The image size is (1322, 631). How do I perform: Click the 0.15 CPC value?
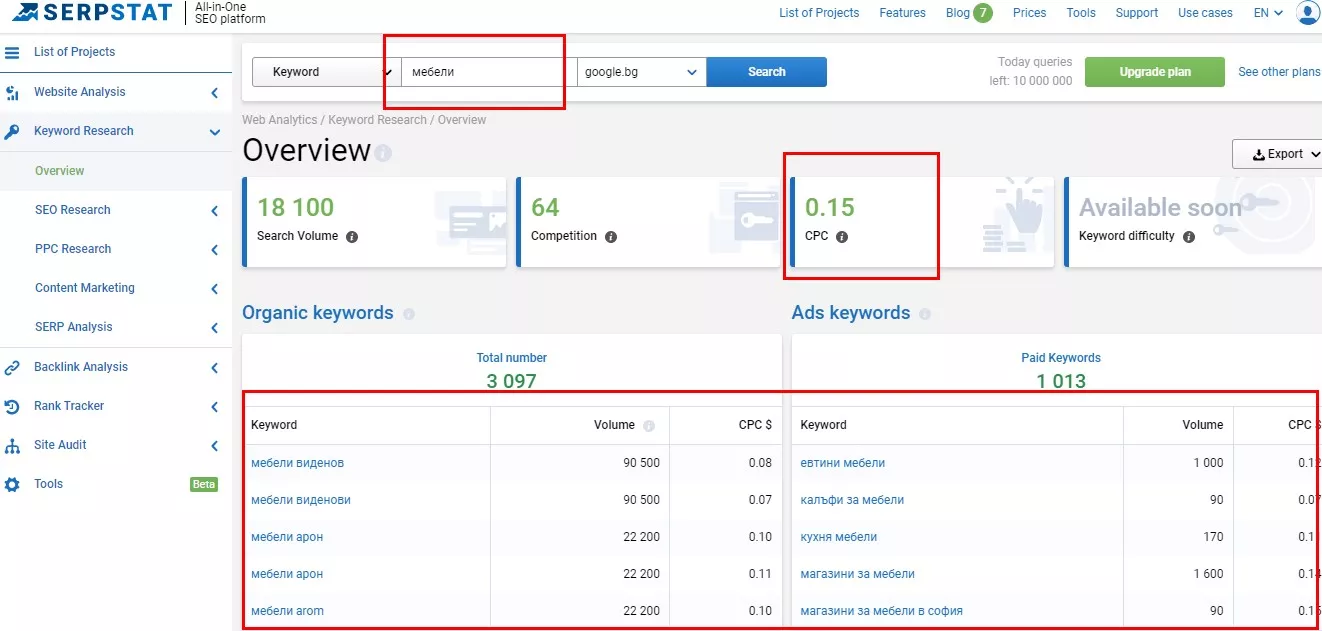(830, 208)
